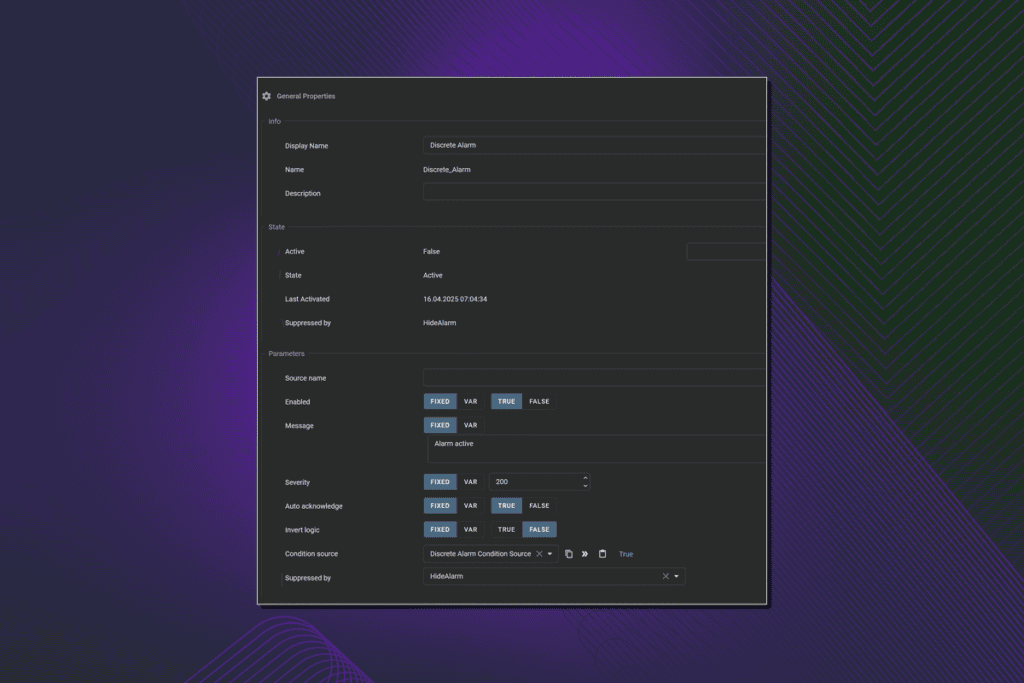The width and height of the screenshot is (1024, 683).
Task: Click the Source name input field
Action: 594,377
